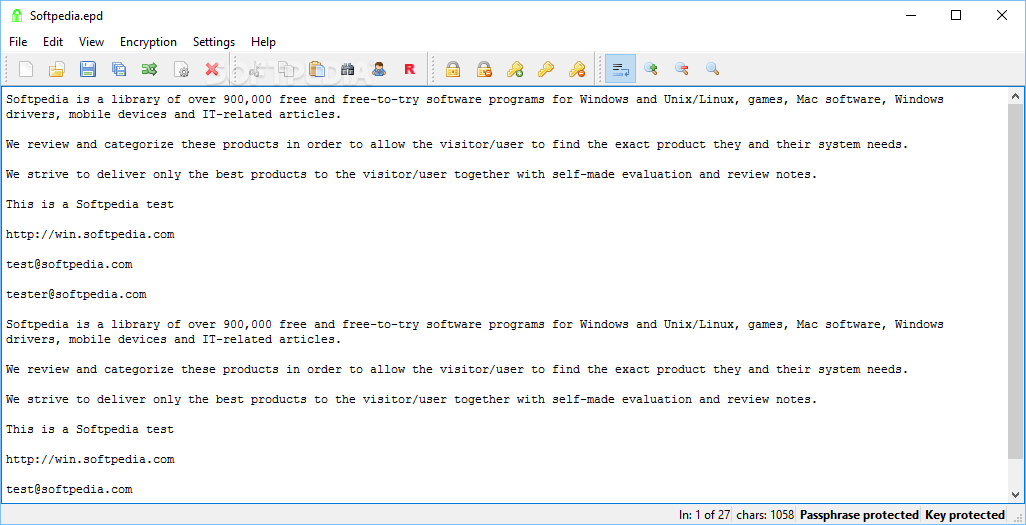Open the Edit menu
Viewport: 1026px width, 525px height.
53,42
